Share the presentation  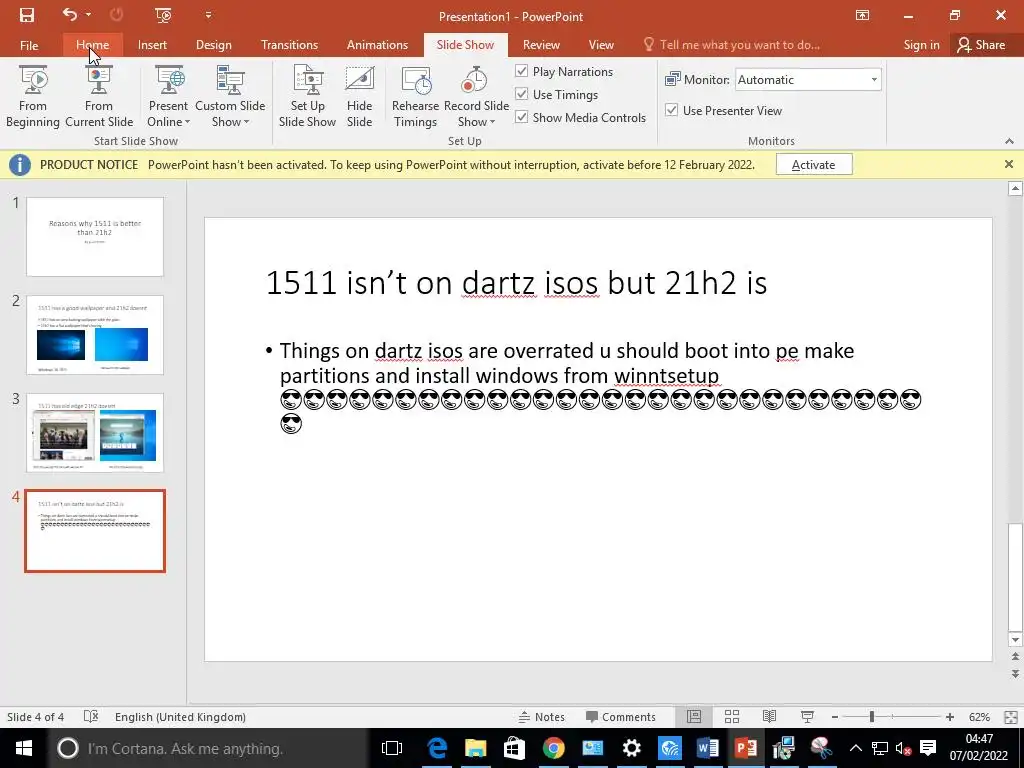981,45
